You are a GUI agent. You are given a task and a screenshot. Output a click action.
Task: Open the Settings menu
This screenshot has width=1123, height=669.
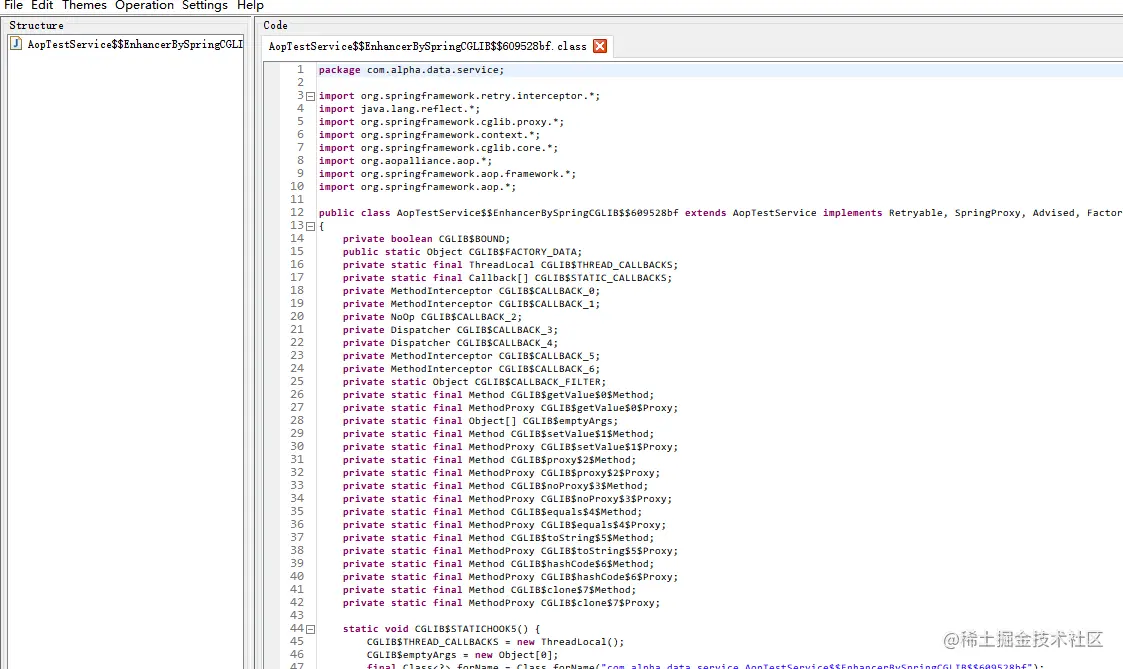(x=205, y=6)
